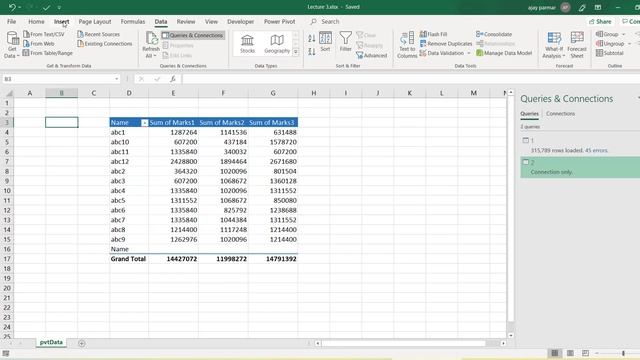The height and width of the screenshot is (360, 640).
Task: Undo the last action
Action: [x=12, y=7]
